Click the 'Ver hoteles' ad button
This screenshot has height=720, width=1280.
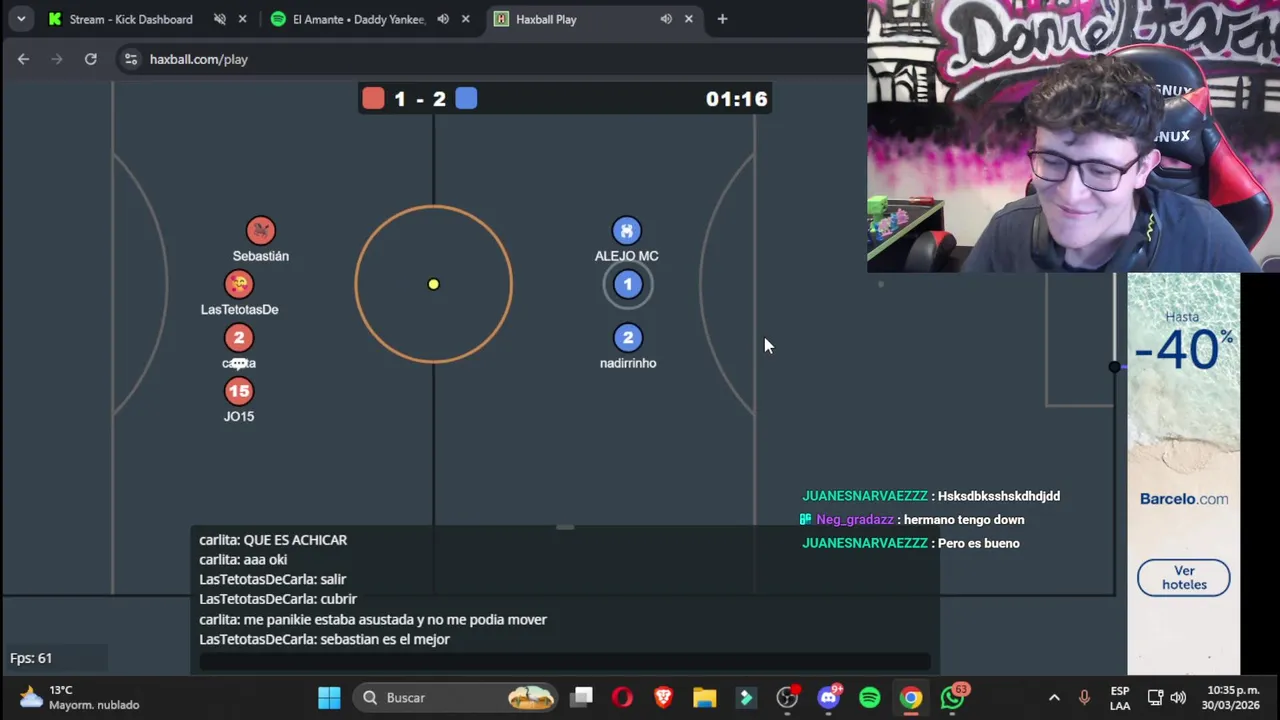(1184, 578)
